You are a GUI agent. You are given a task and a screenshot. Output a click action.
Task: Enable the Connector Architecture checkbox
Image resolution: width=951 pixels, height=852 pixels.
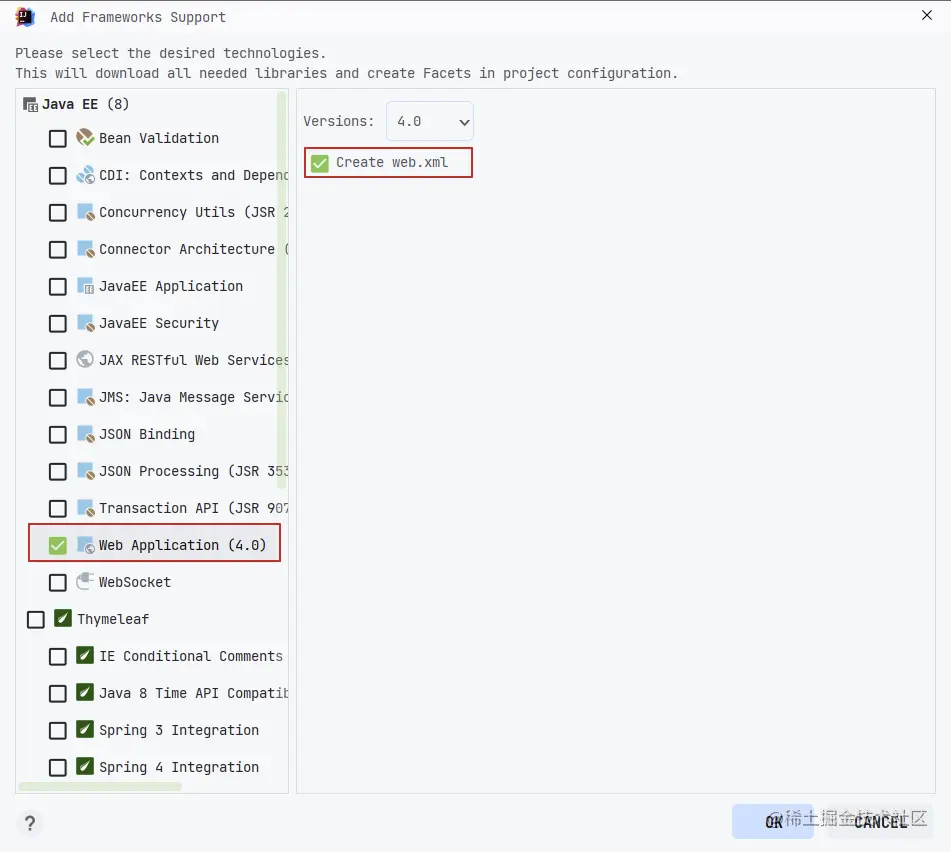coord(58,250)
